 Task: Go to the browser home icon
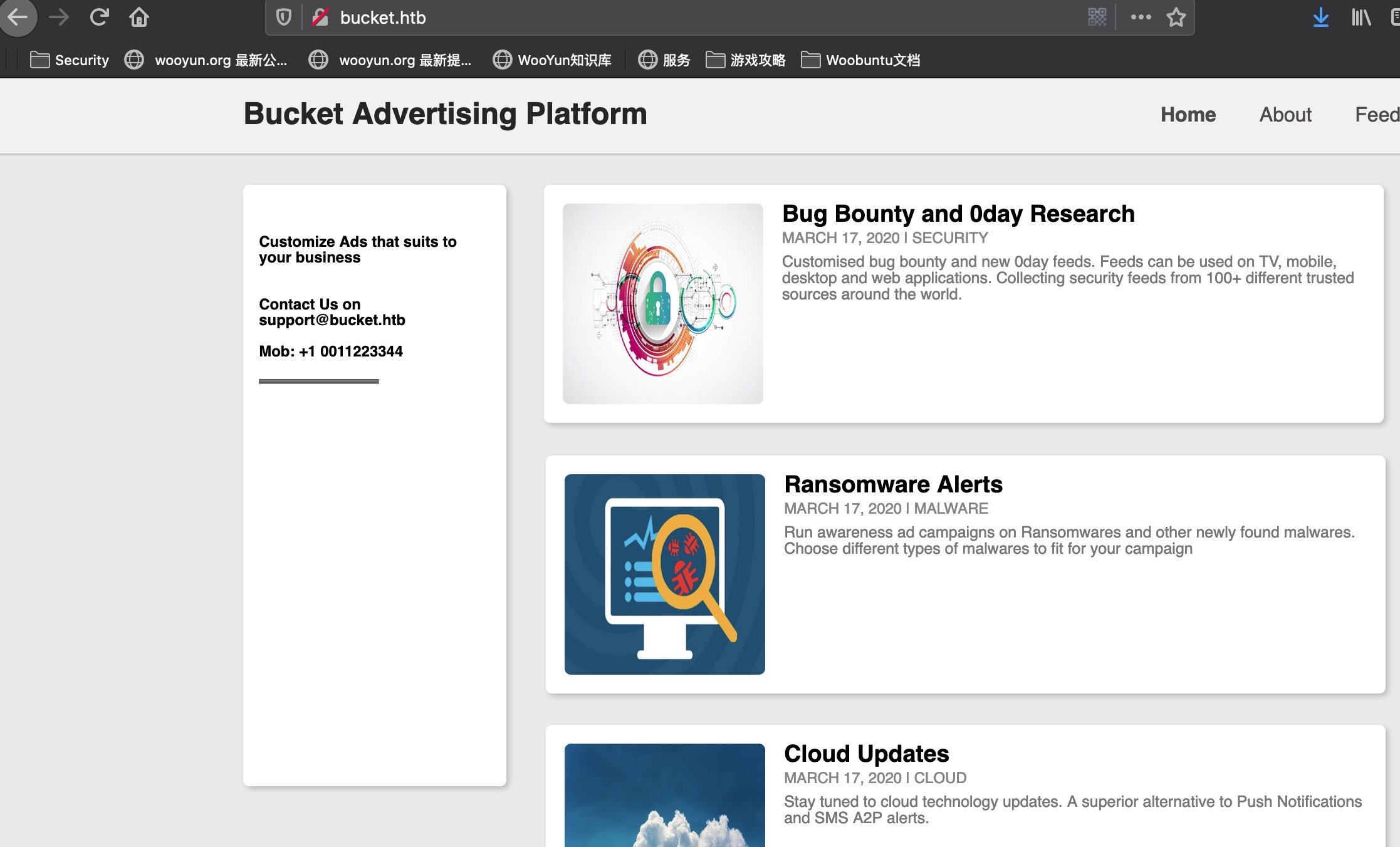point(139,17)
